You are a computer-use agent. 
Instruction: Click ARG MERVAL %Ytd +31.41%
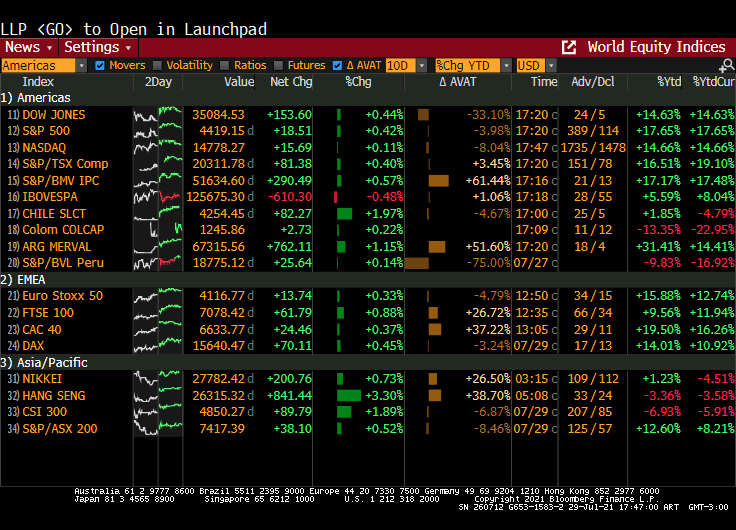[658, 246]
